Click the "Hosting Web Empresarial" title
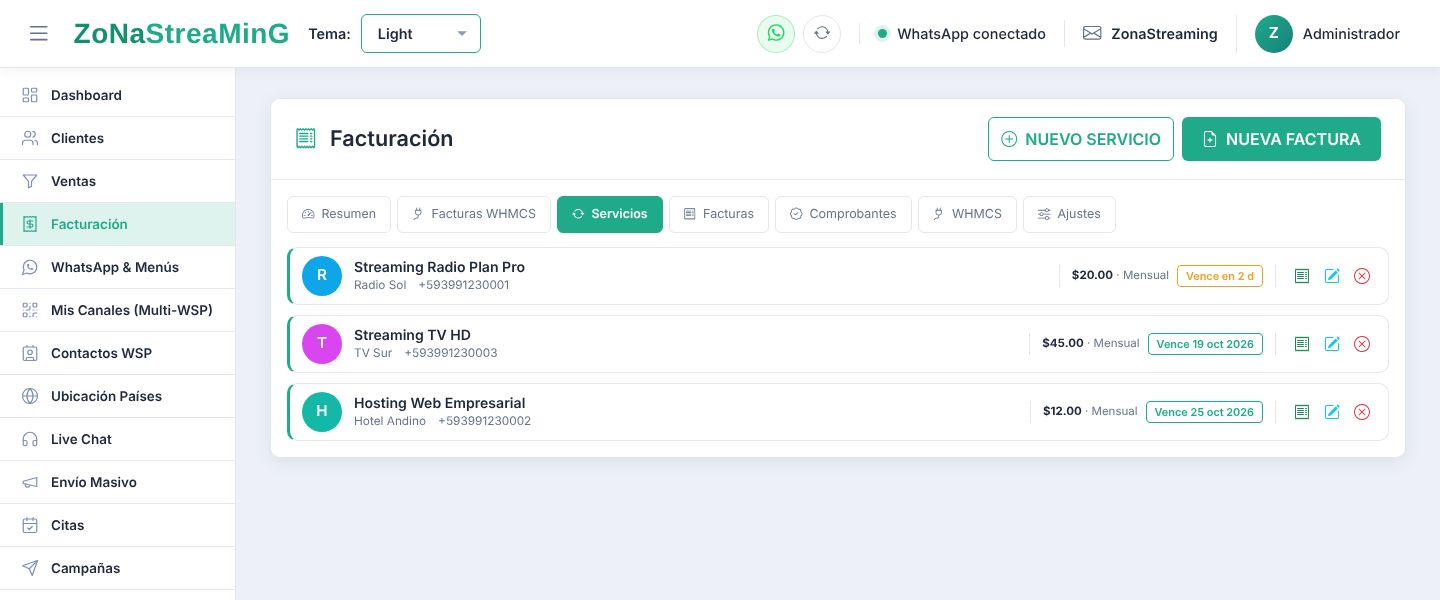Viewport: 1440px width, 600px height. tap(439, 403)
